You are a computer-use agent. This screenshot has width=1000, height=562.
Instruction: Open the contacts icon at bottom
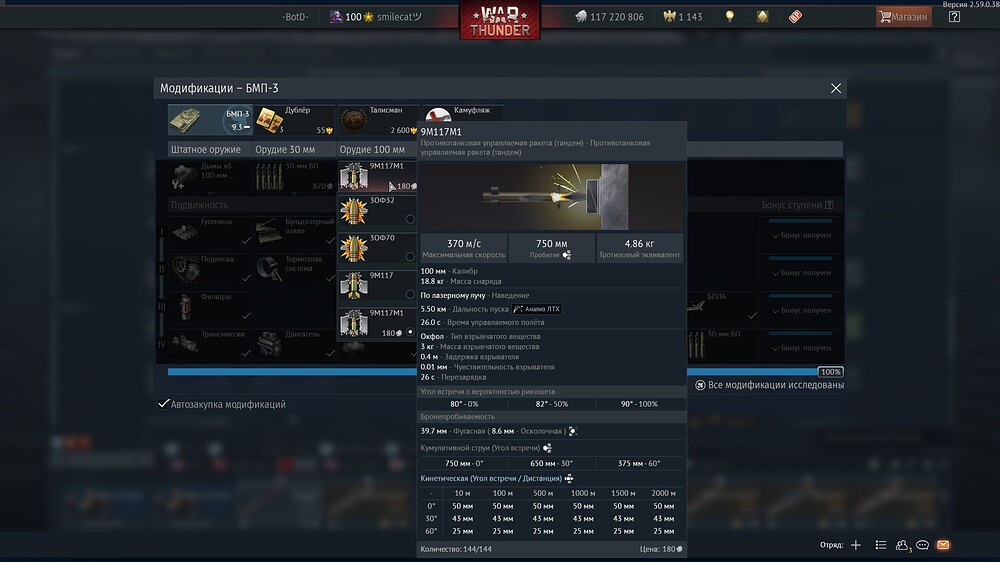[x=902, y=545]
